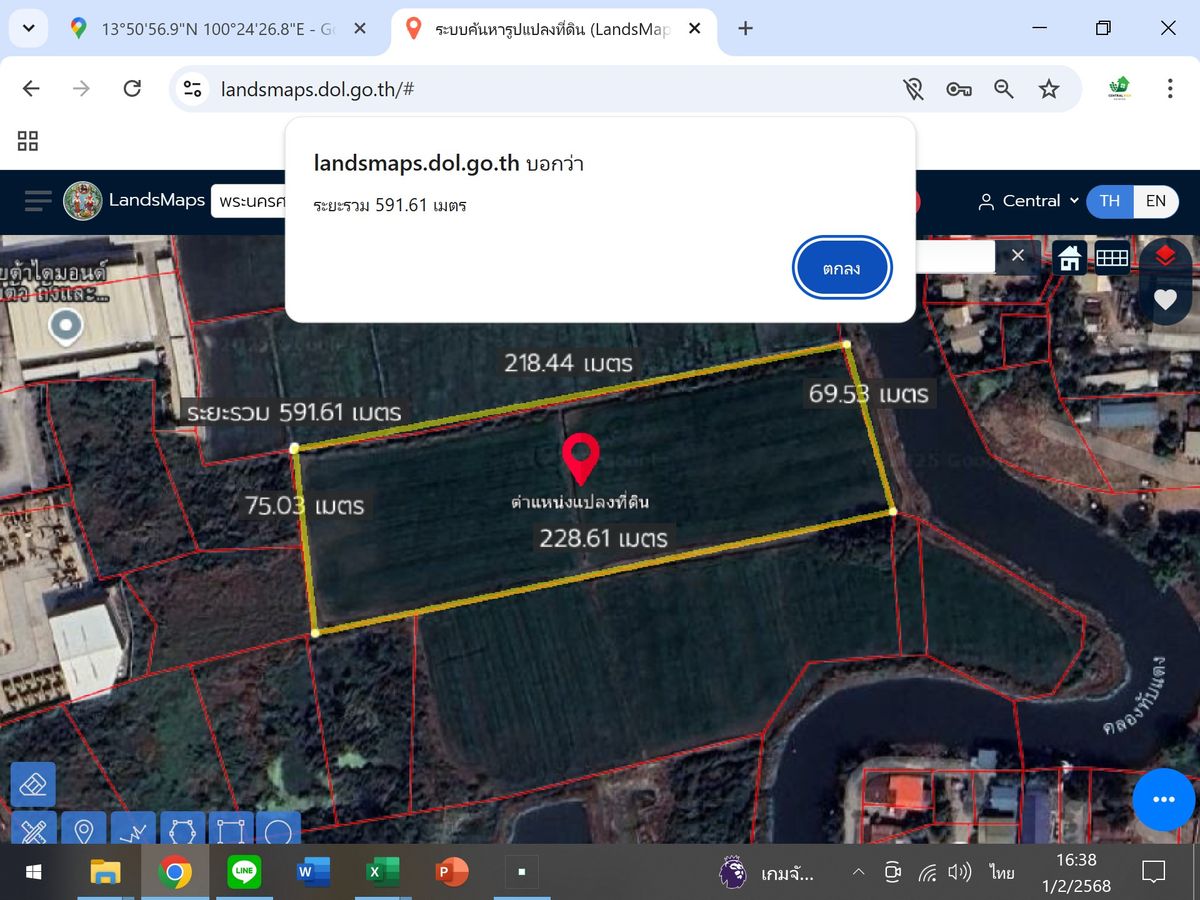
Task: Switch language to TH
Action: coord(1110,201)
